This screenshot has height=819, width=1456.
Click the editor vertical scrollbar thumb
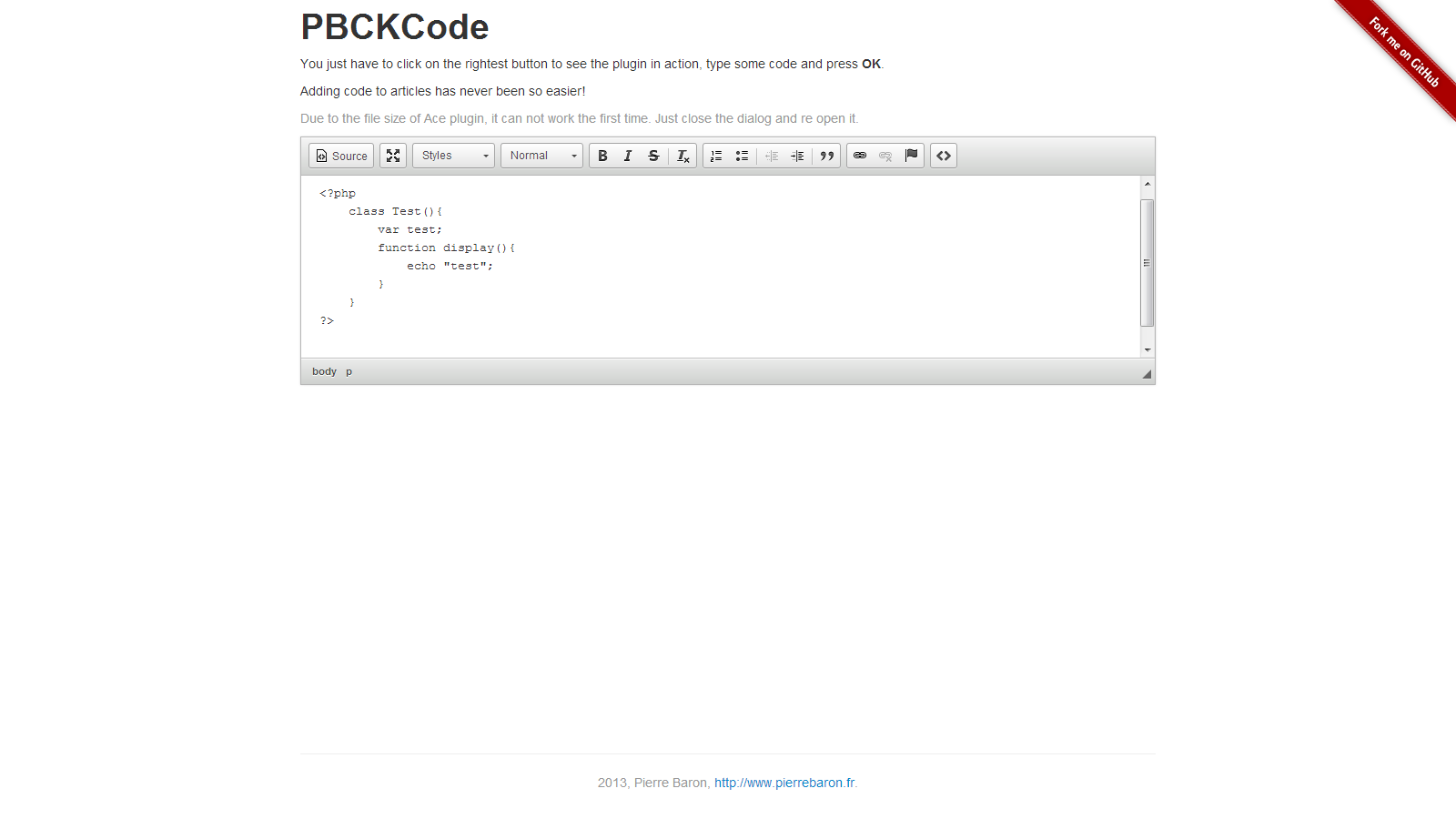(1148, 262)
